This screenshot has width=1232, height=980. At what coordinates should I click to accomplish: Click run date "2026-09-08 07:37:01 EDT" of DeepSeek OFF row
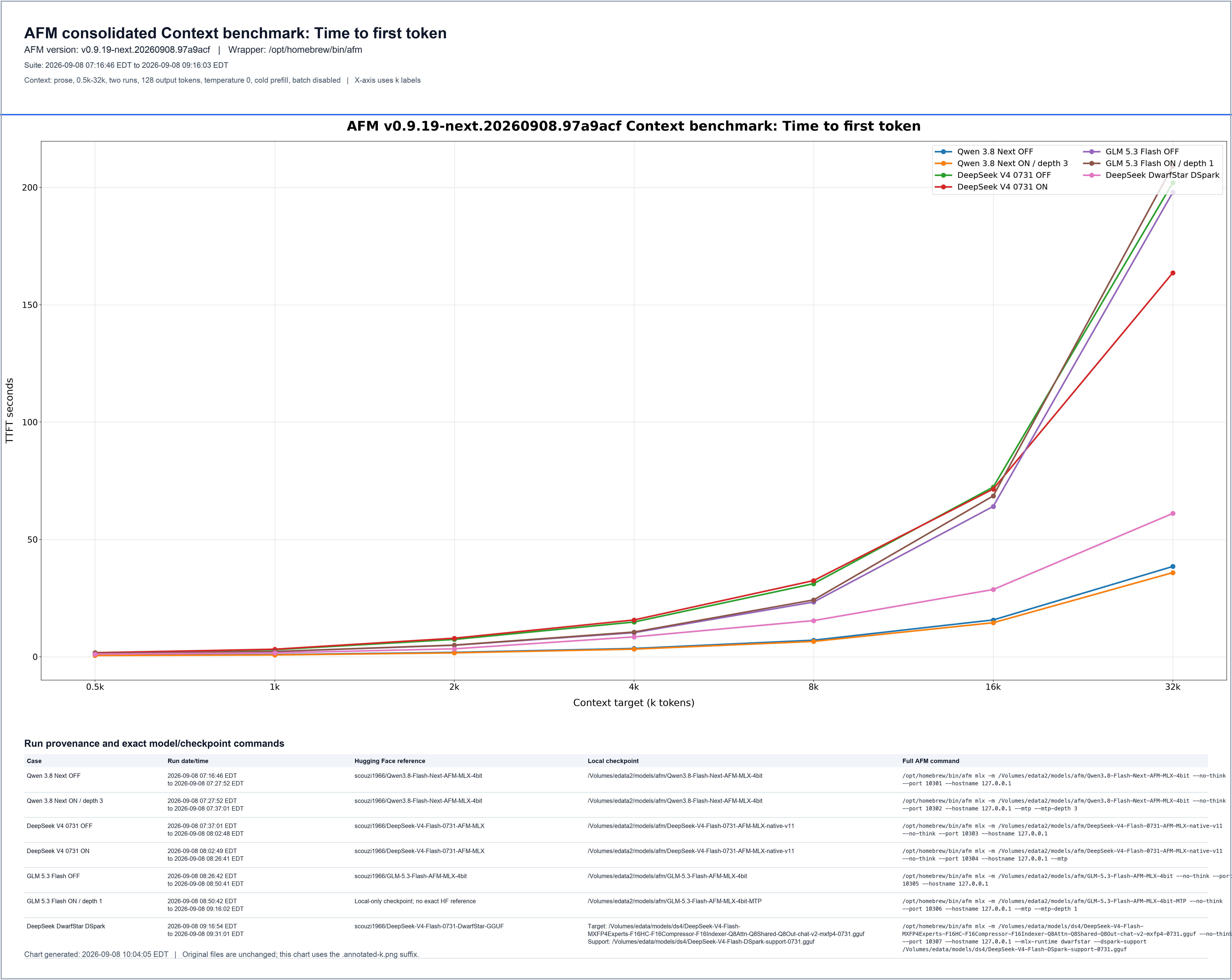click(202, 826)
